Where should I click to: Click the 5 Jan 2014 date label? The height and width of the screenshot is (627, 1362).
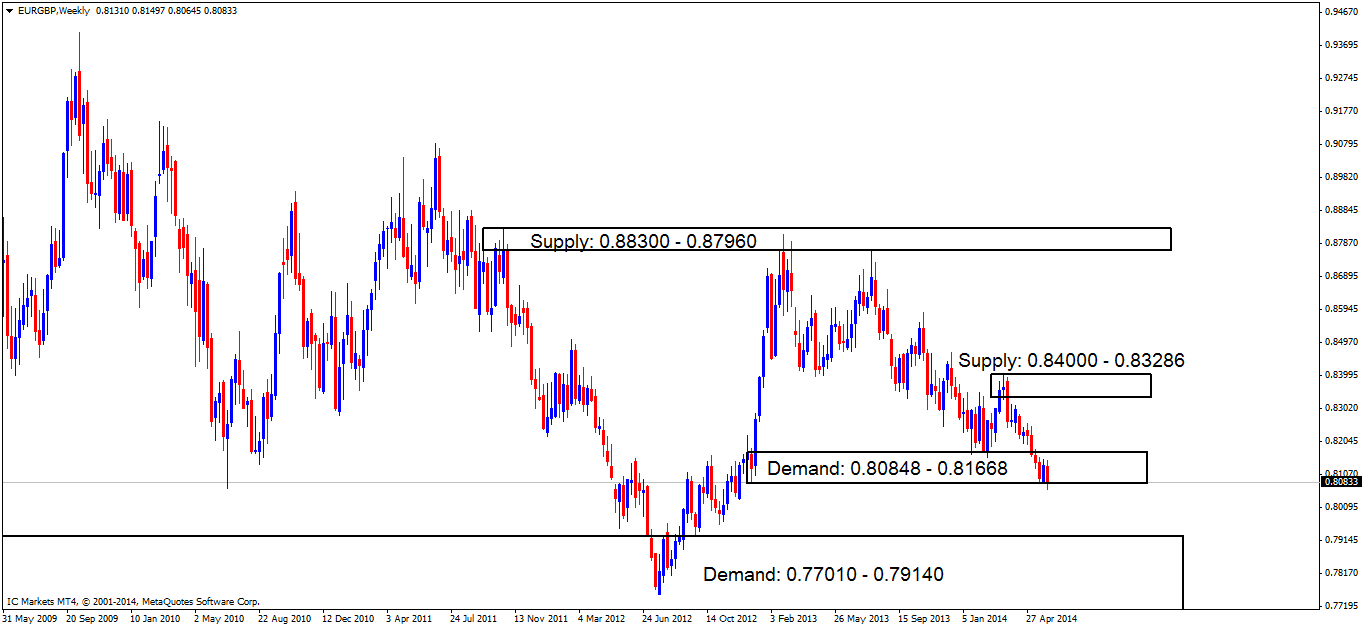[986, 619]
